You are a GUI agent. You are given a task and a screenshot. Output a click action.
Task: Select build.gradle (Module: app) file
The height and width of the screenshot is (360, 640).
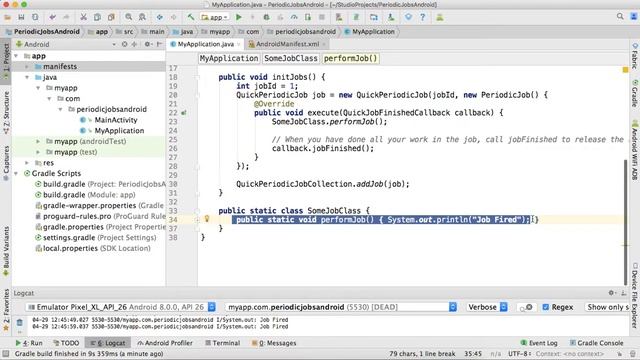click(x=89, y=195)
